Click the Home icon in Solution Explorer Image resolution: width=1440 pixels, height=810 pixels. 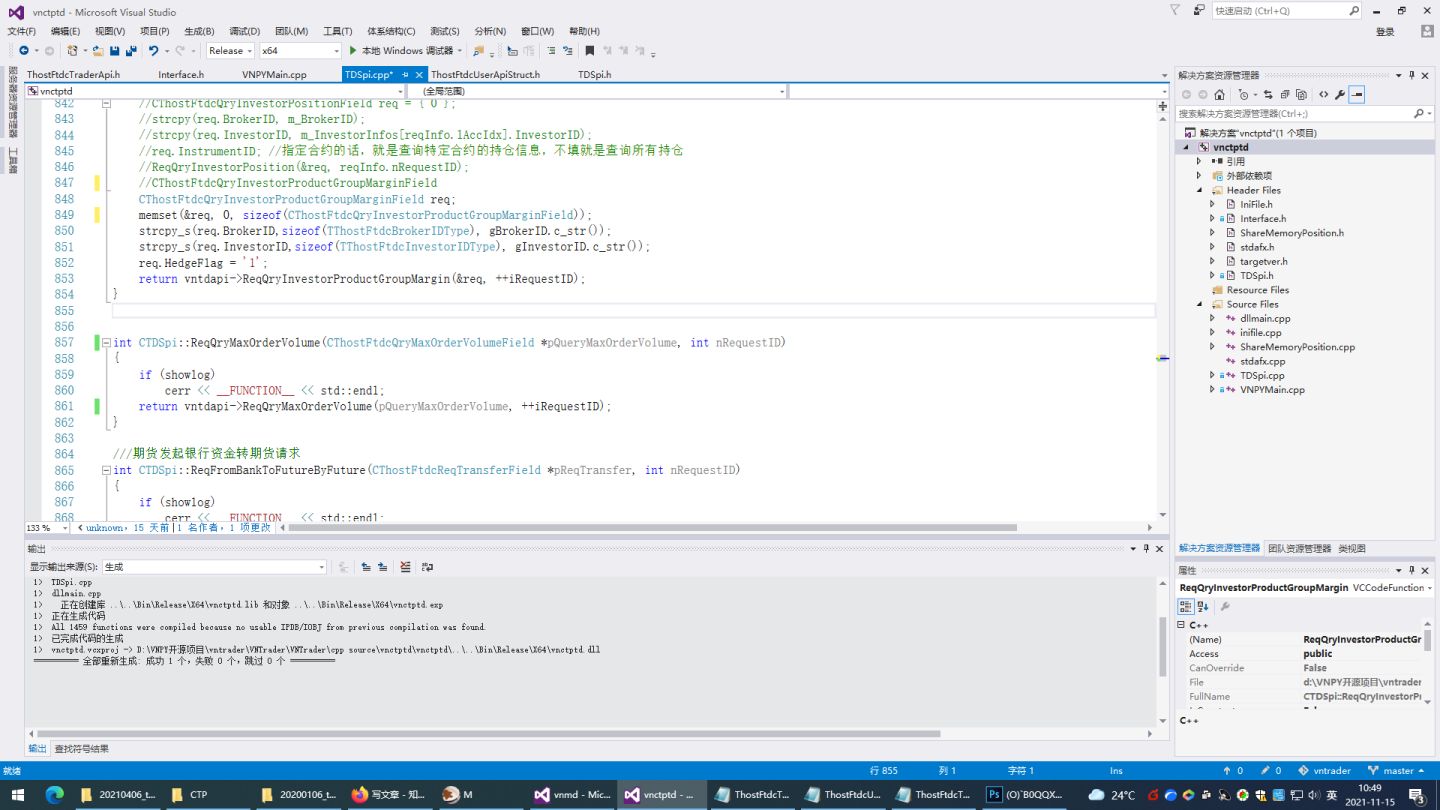(x=1219, y=95)
